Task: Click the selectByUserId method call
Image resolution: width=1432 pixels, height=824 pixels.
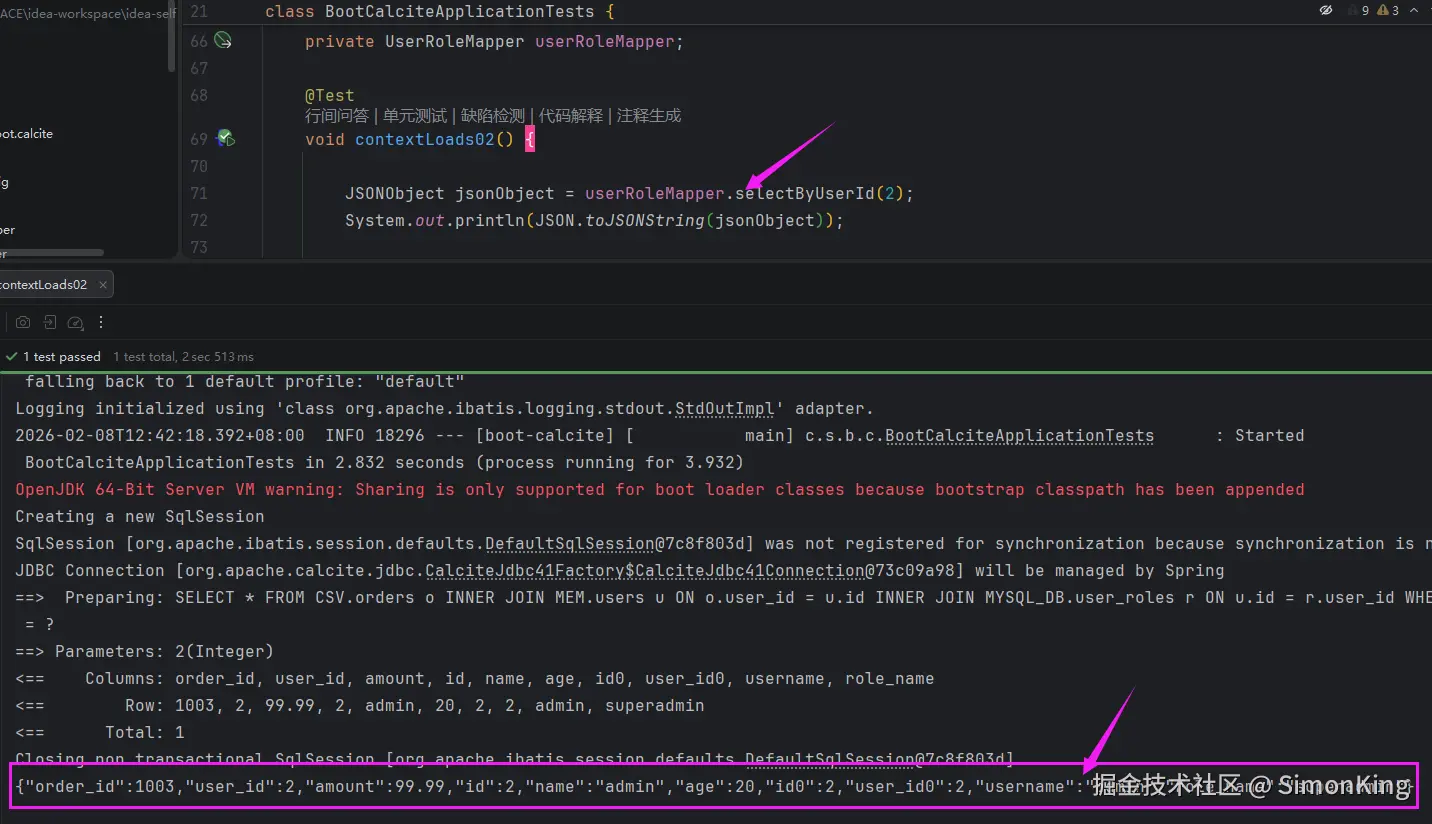Action: click(805, 193)
